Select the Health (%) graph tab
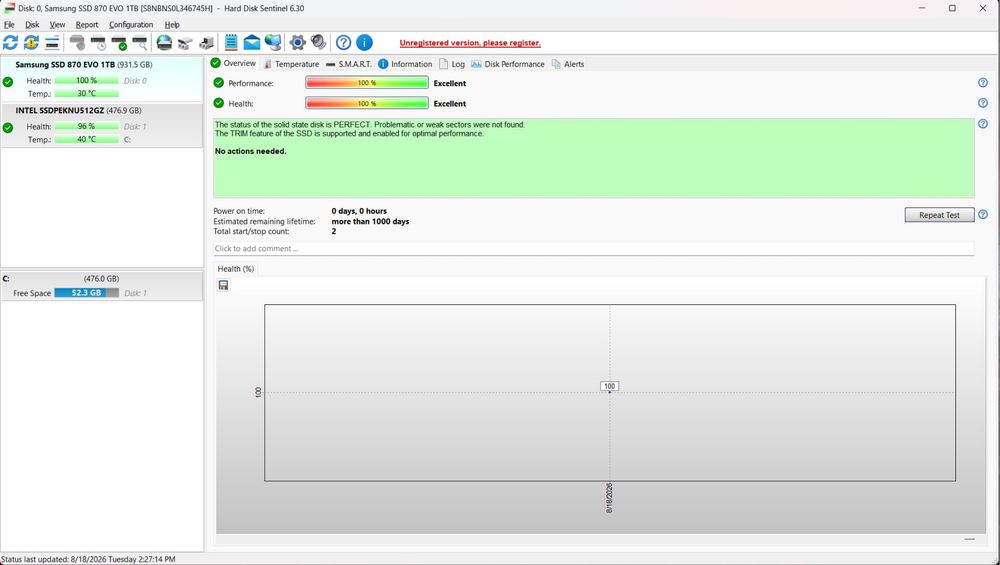Image resolution: width=1000 pixels, height=565 pixels. (x=236, y=268)
